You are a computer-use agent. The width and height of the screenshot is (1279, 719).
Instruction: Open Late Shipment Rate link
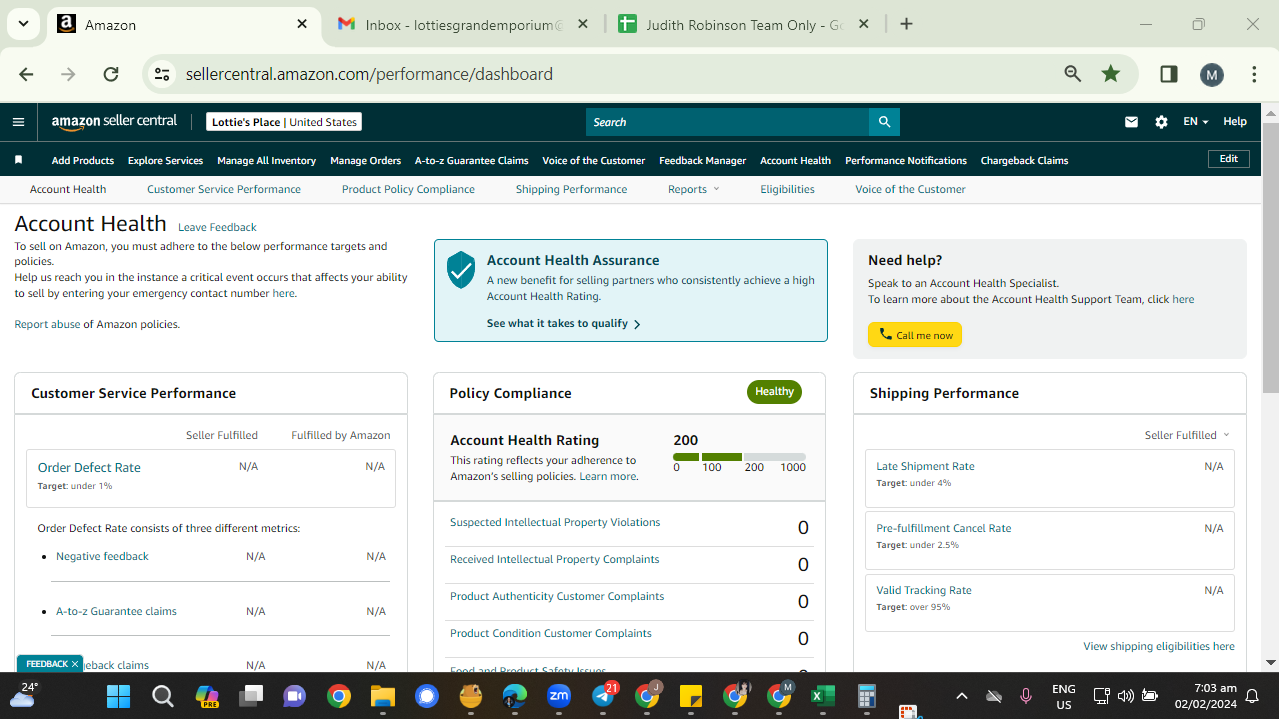tap(925, 466)
